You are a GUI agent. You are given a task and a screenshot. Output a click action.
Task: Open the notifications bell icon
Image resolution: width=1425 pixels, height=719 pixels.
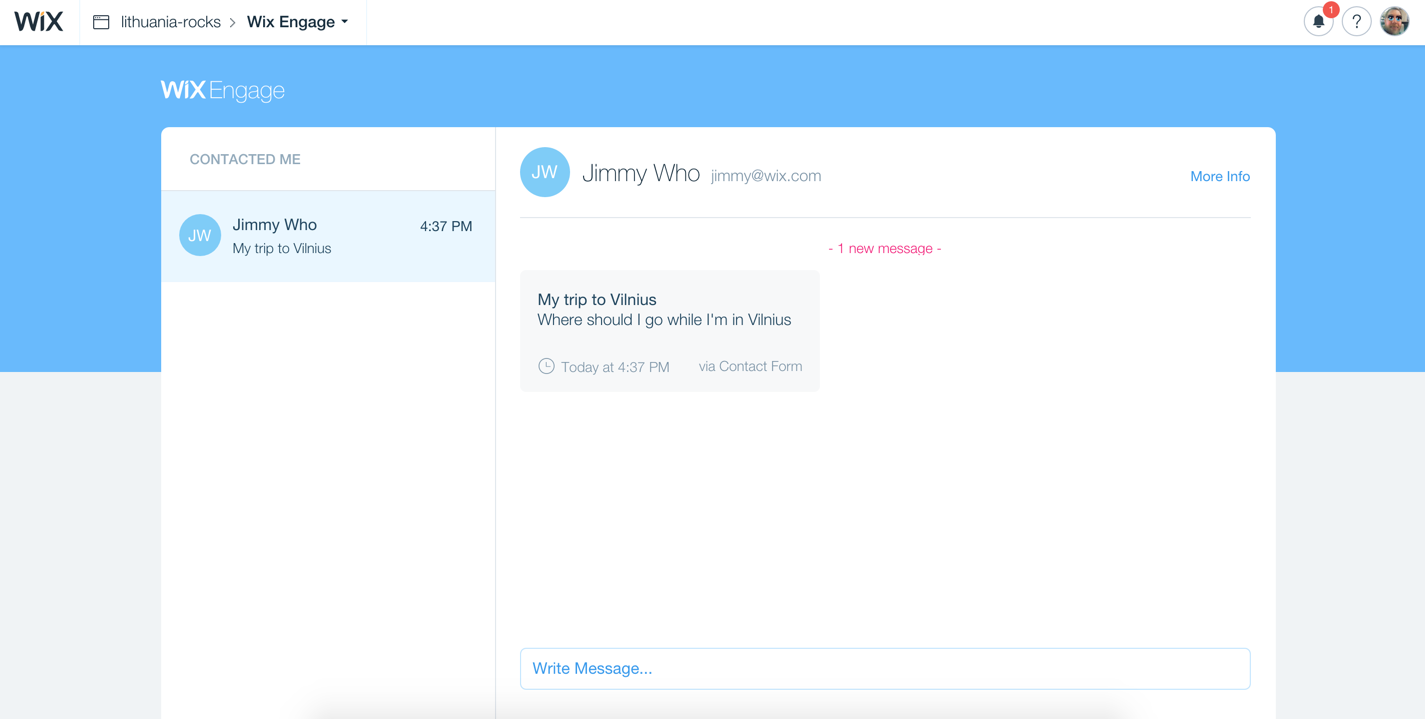tap(1319, 21)
